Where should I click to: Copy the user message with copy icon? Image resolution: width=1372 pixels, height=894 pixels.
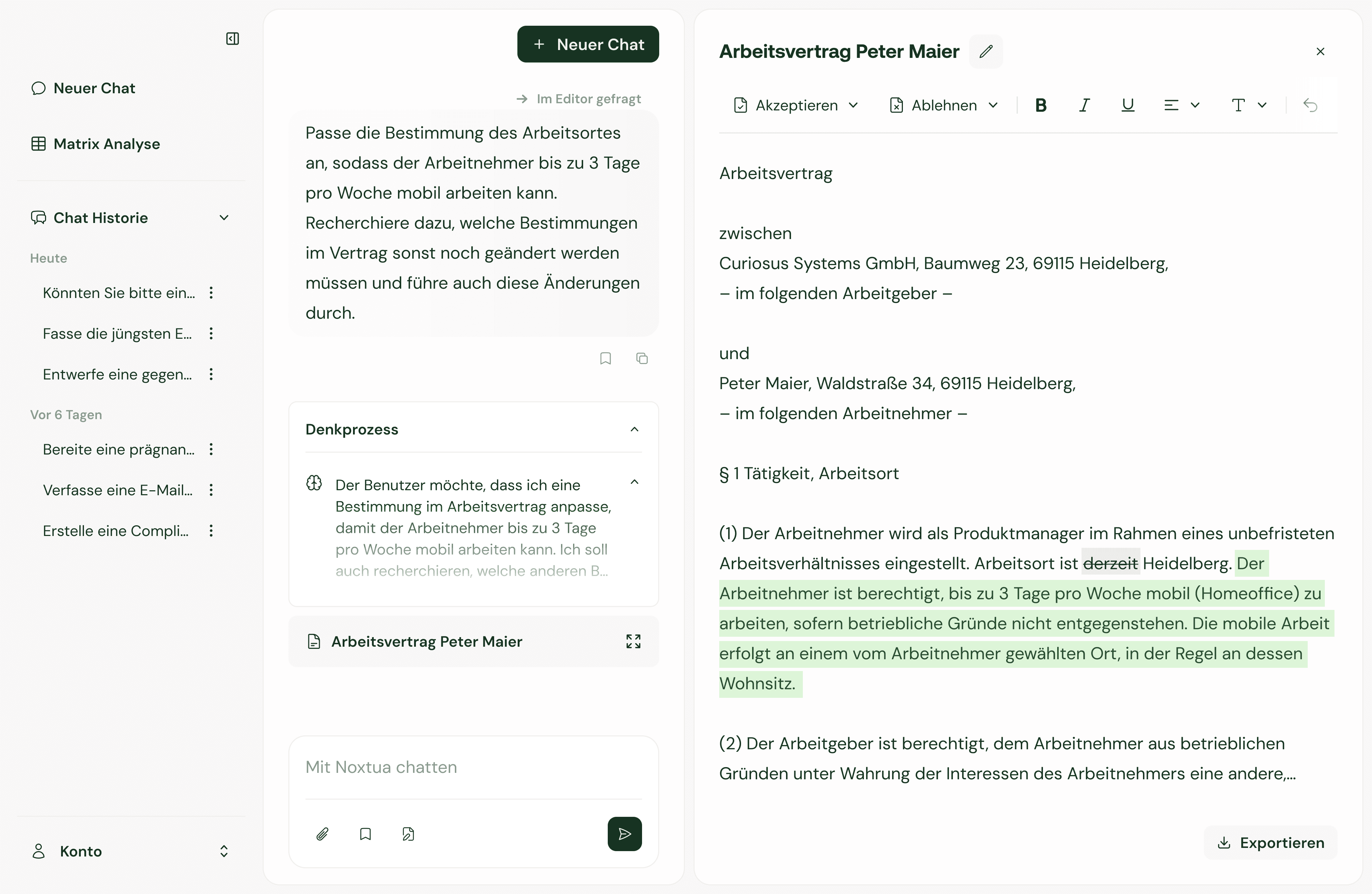[x=642, y=358]
